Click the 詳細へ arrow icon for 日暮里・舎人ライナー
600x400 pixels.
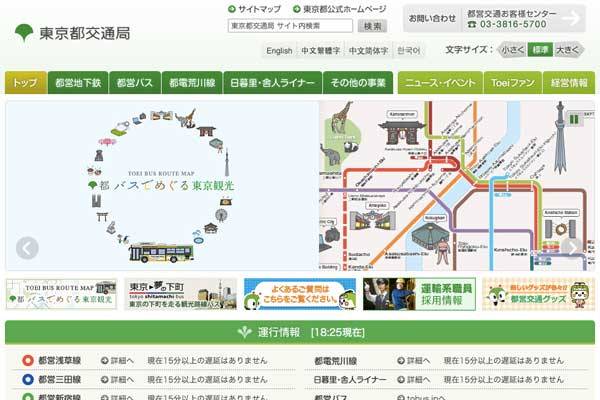coord(401,380)
